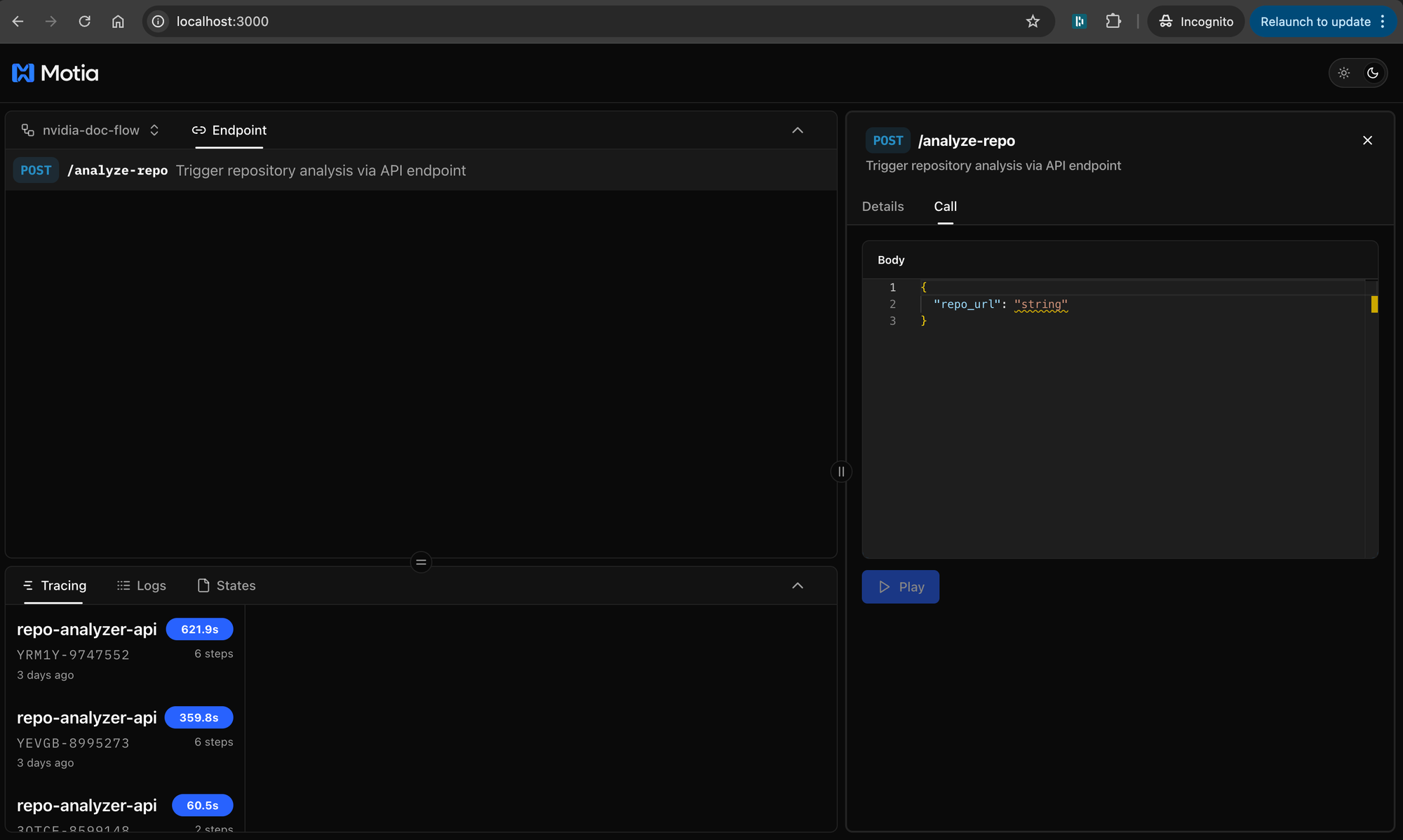Click the Motia logo icon
Screen dimensions: 1403x840
pos(23,73)
